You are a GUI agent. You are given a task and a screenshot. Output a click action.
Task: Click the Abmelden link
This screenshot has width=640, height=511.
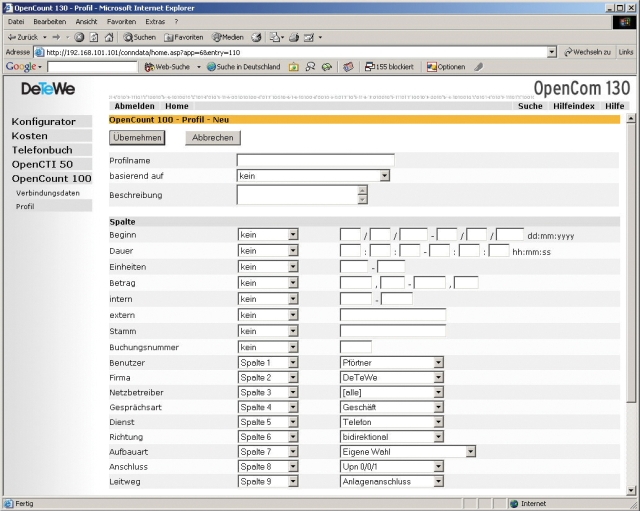click(x=134, y=106)
